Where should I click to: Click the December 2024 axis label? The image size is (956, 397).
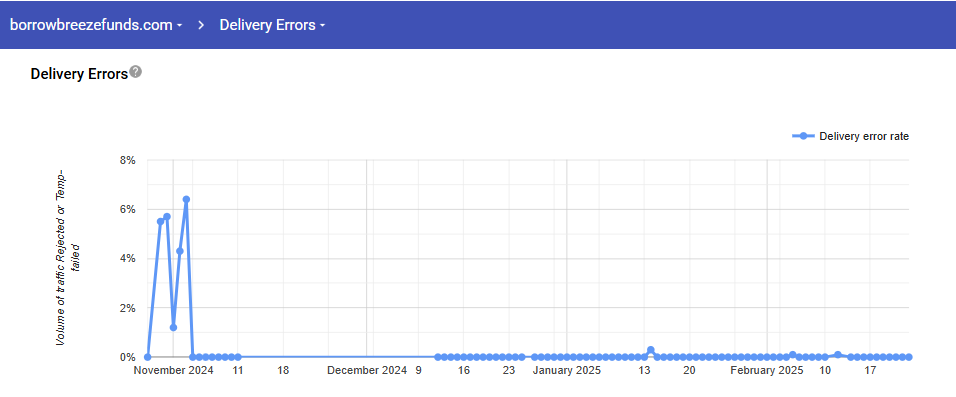coord(367,370)
